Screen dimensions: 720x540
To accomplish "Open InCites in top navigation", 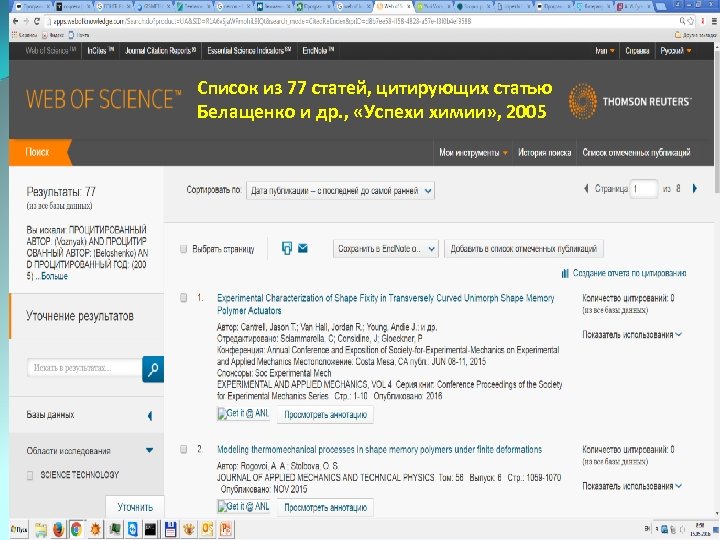I will (100, 51).
